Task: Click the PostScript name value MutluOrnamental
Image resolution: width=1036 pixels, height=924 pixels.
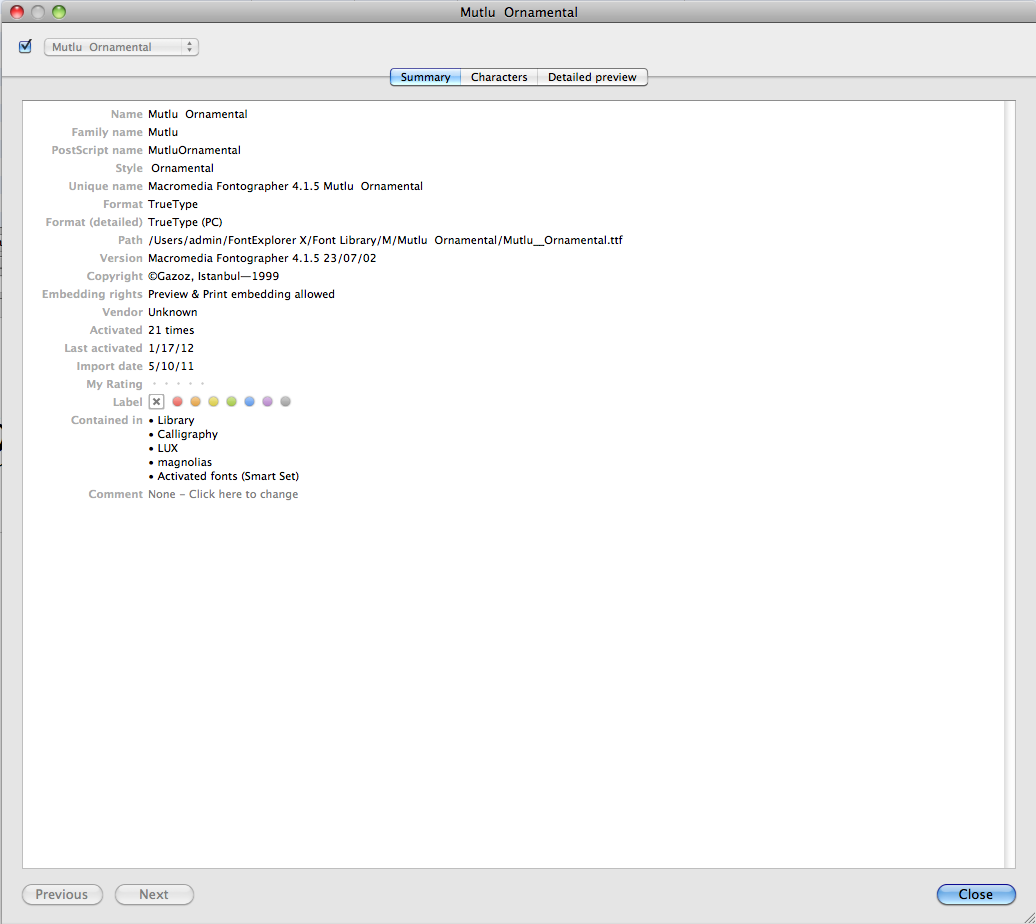Action: point(194,150)
